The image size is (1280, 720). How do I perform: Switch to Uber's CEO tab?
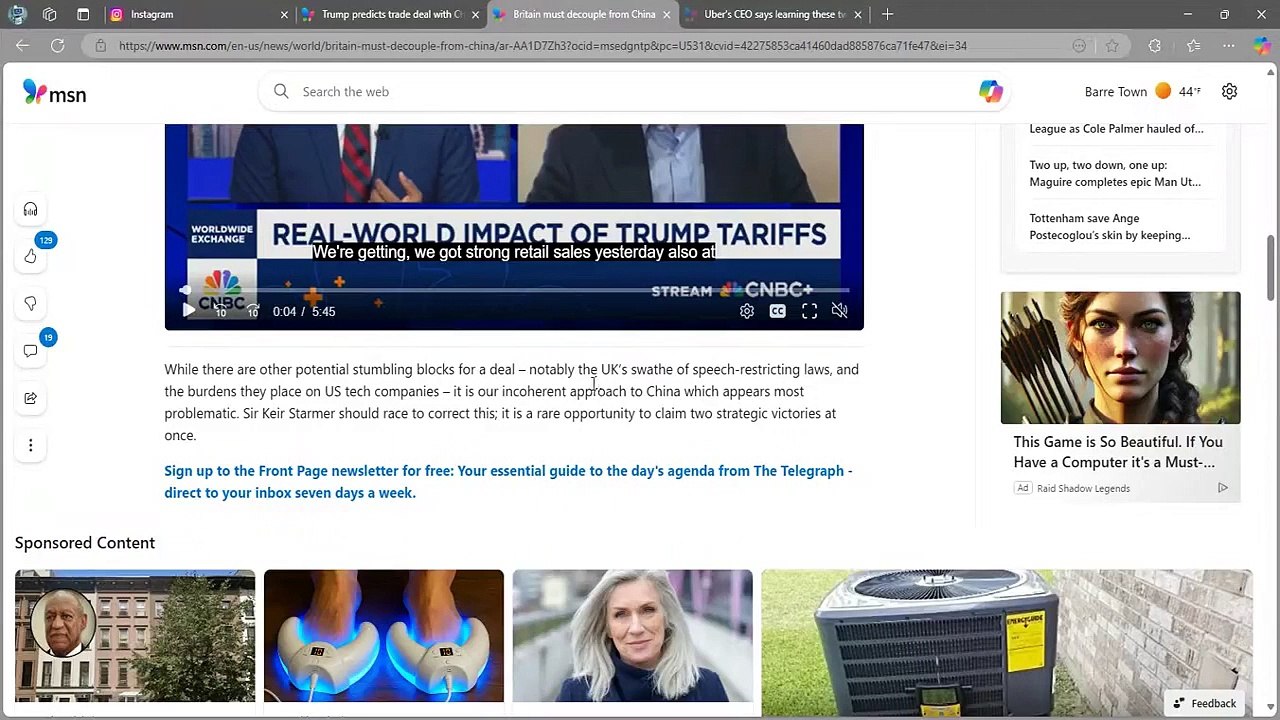point(775,14)
